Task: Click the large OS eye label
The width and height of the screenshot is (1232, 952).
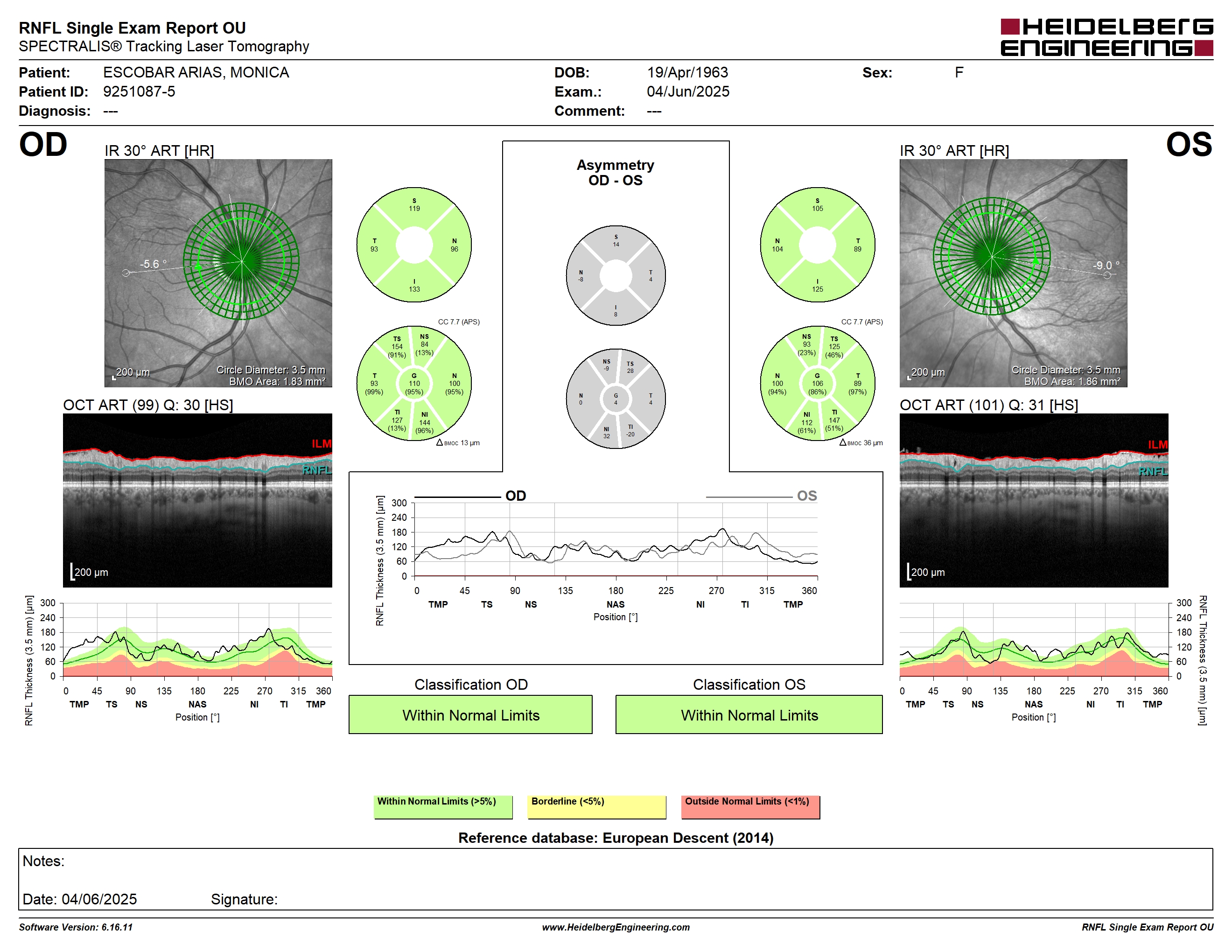Action: tap(1189, 145)
